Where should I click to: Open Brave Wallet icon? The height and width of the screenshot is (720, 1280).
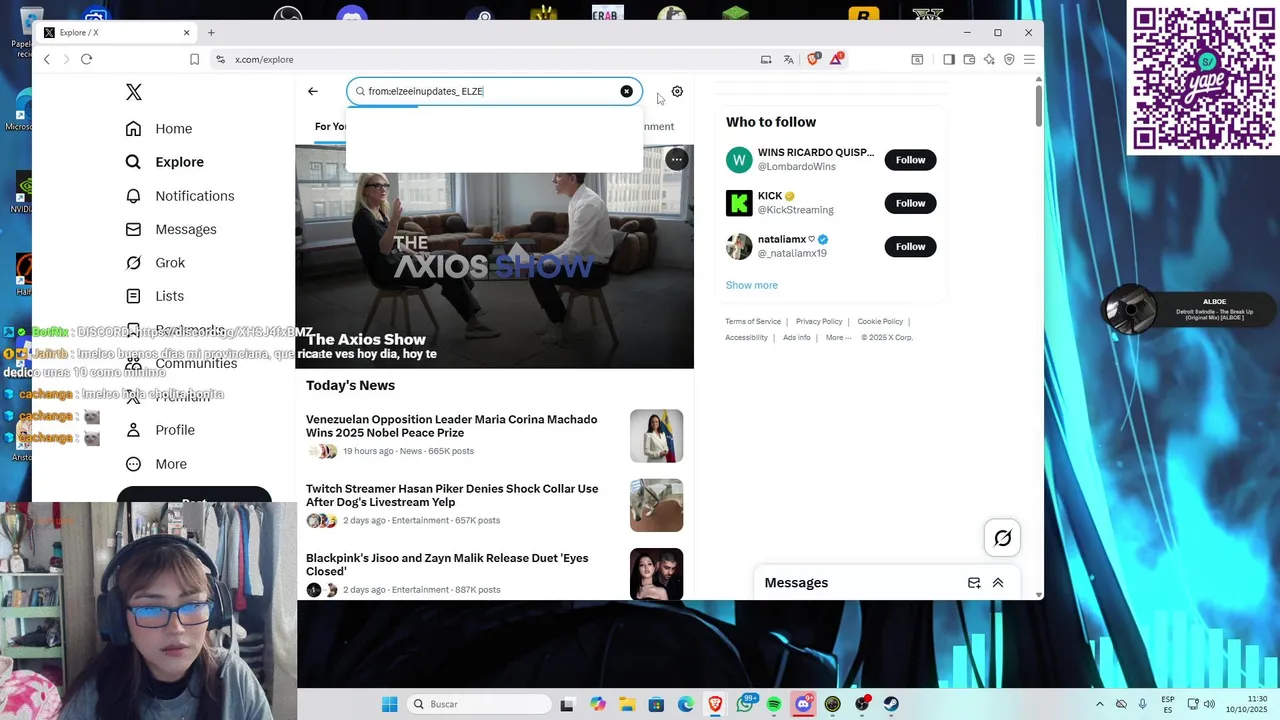click(969, 59)
